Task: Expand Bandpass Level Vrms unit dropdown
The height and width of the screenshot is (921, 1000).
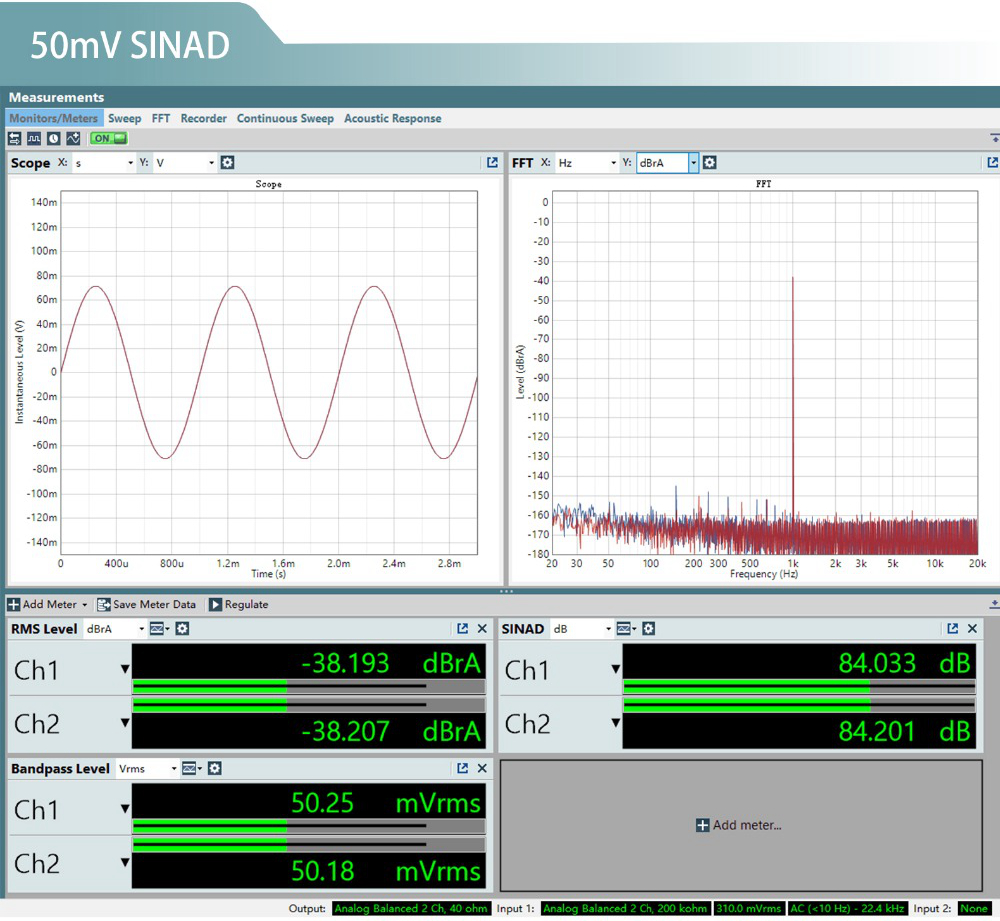Action: point(173,769)
